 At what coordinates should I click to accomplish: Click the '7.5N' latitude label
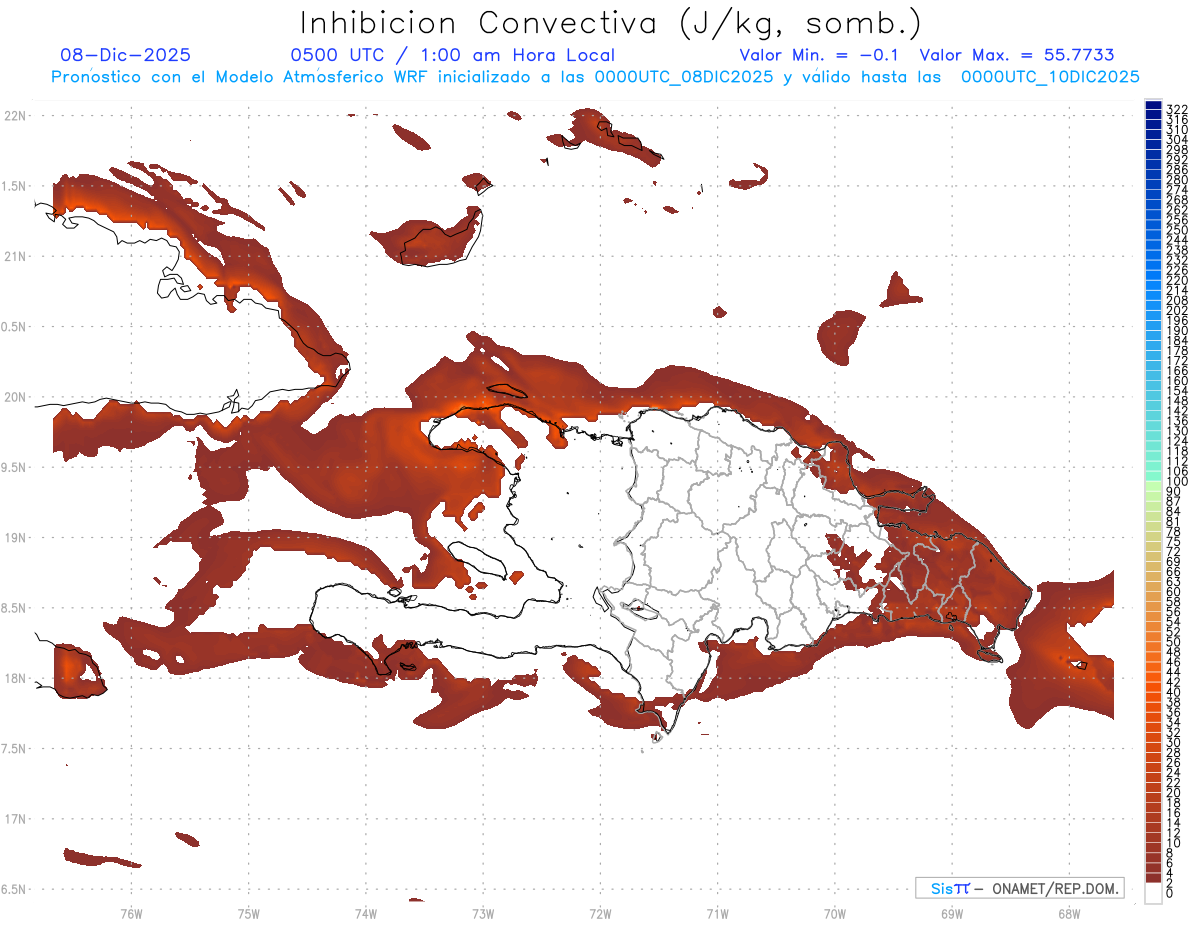pos(14,748)
